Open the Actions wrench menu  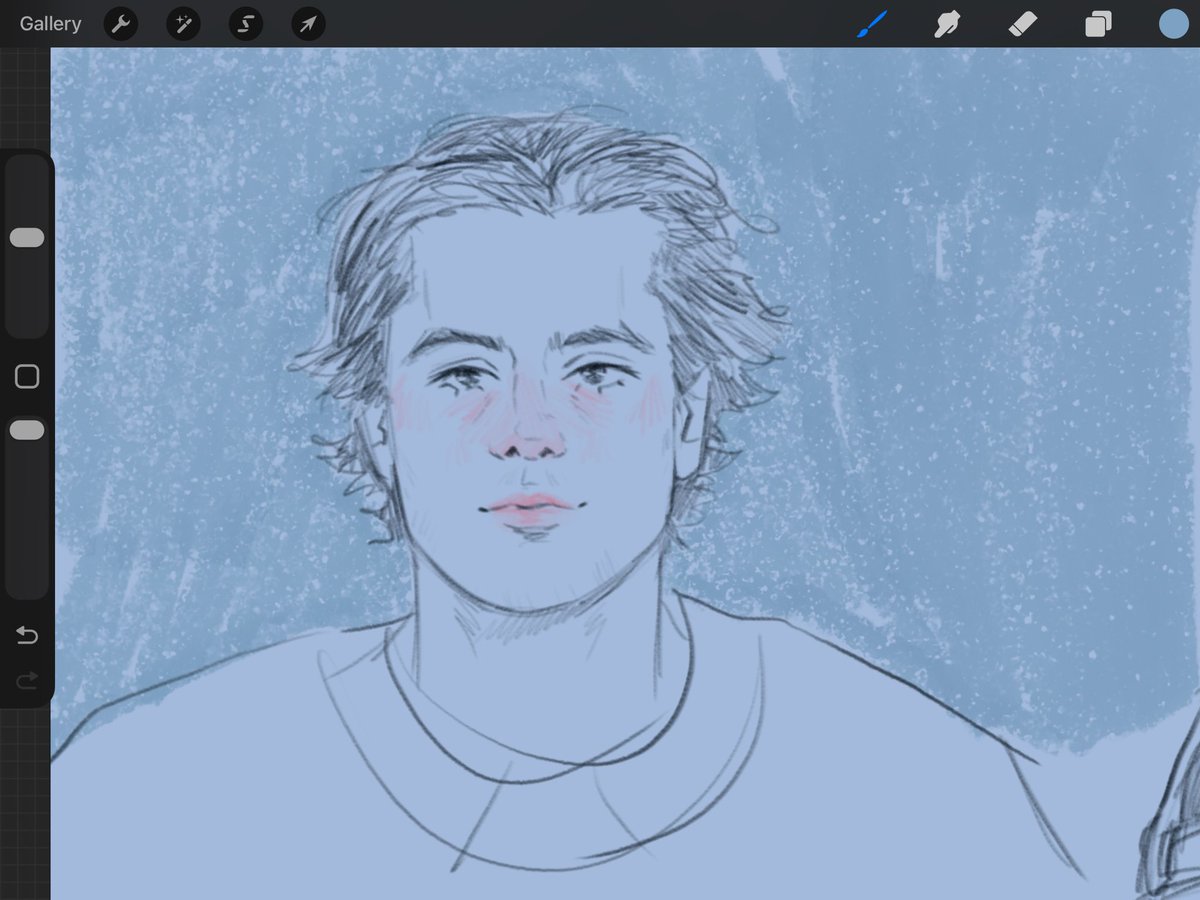121,24
